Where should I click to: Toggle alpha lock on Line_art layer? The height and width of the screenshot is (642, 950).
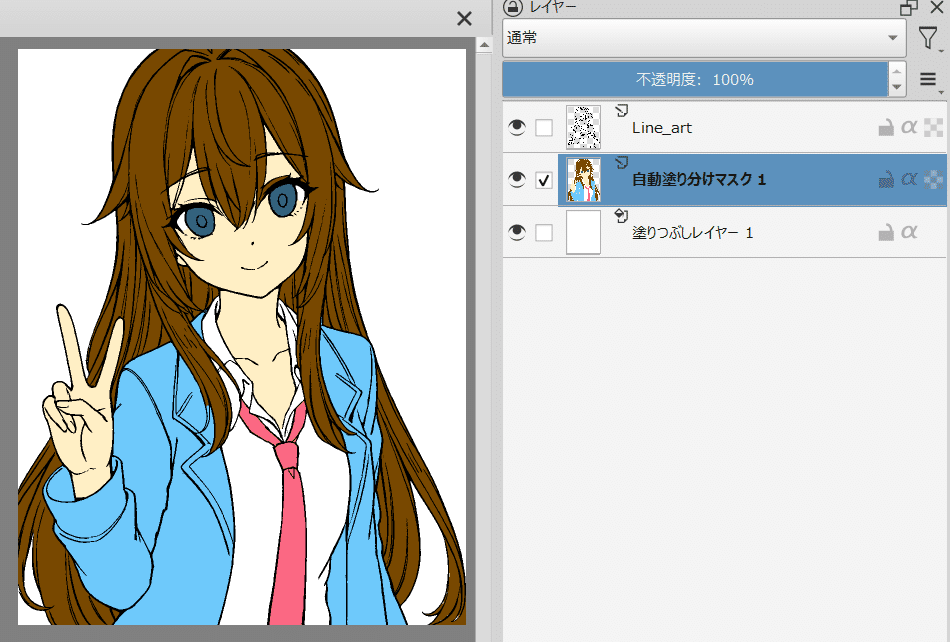[909, 127]
